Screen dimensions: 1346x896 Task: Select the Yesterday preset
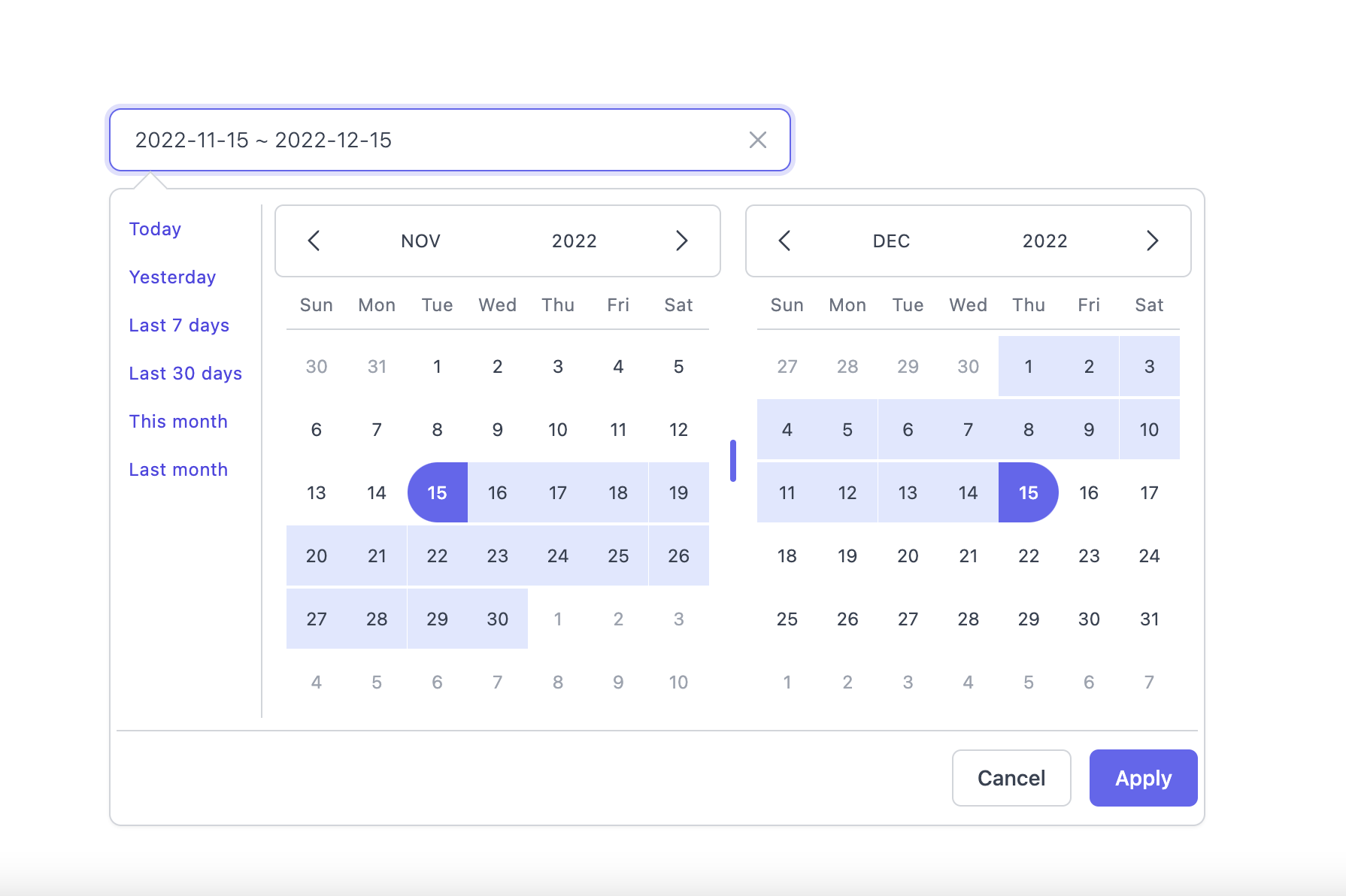pos(171,277)
